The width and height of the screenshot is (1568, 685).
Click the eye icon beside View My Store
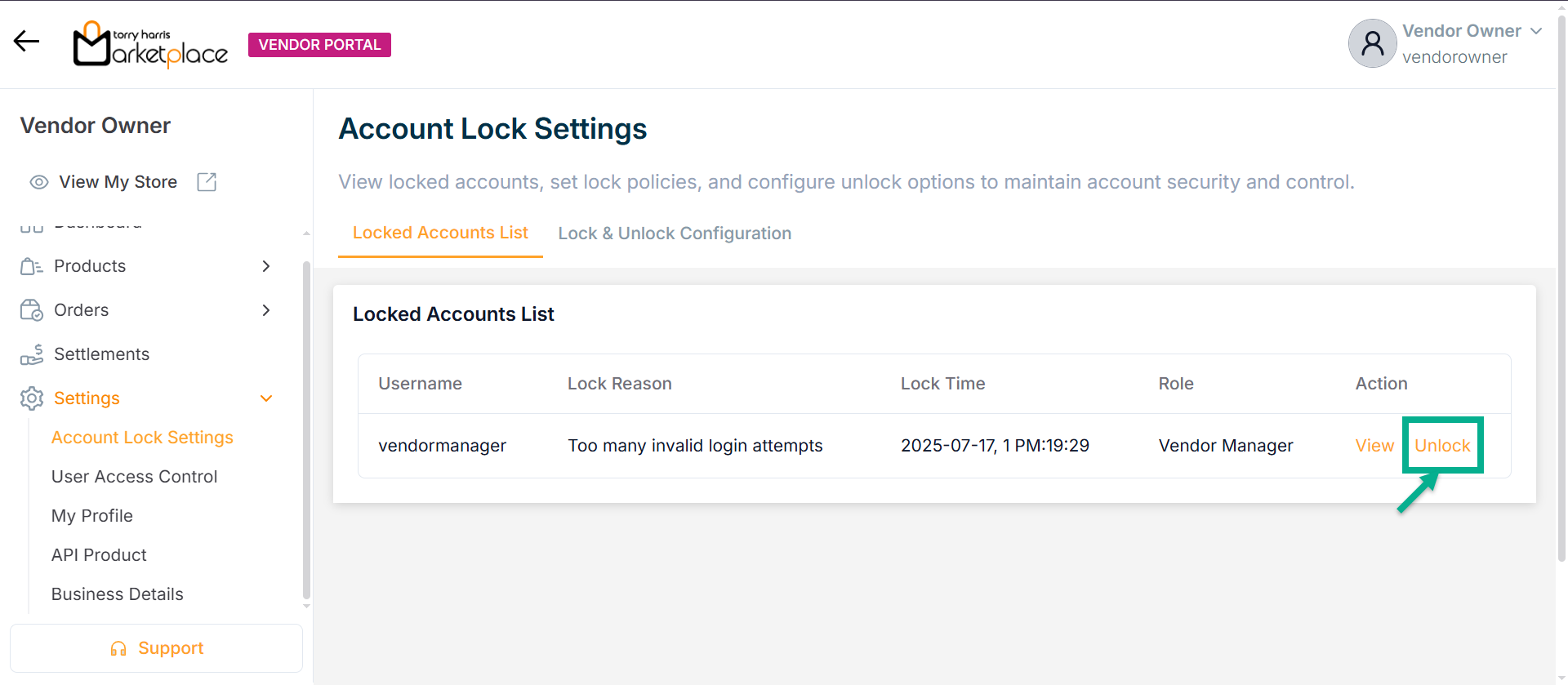click(39, 182)
